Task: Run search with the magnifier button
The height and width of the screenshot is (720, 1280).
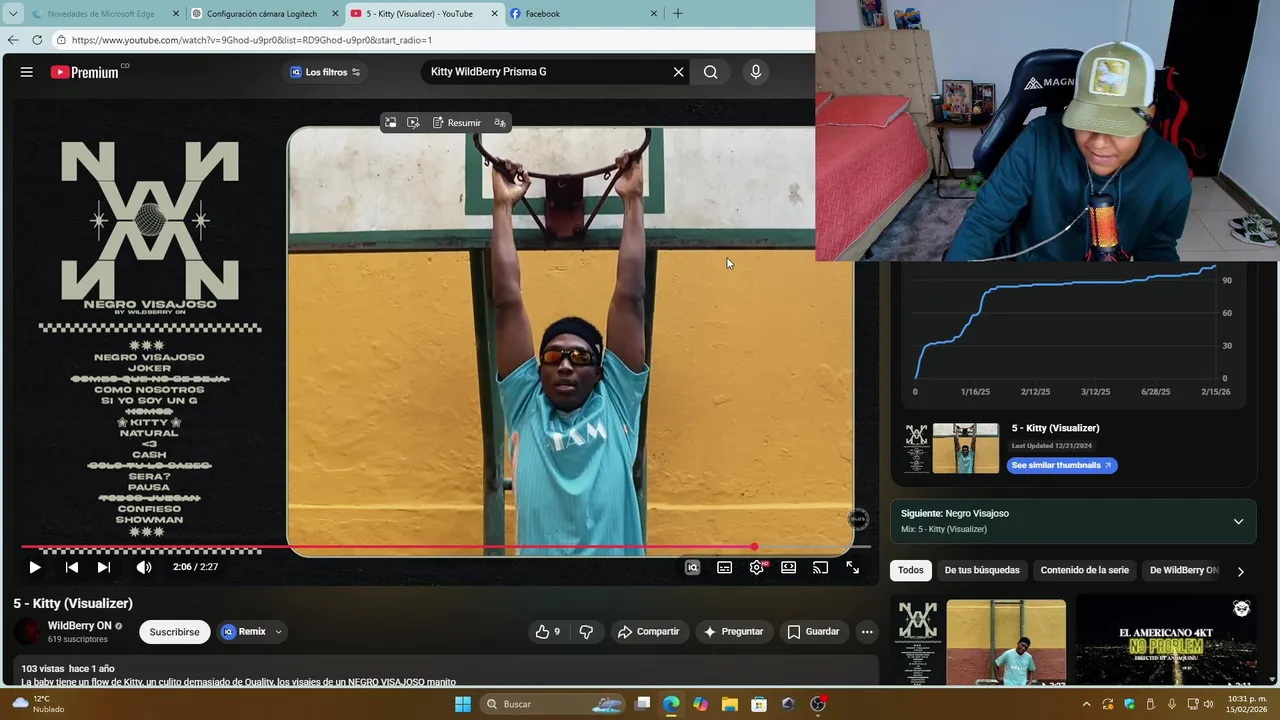Action: (x=710, y=72)
